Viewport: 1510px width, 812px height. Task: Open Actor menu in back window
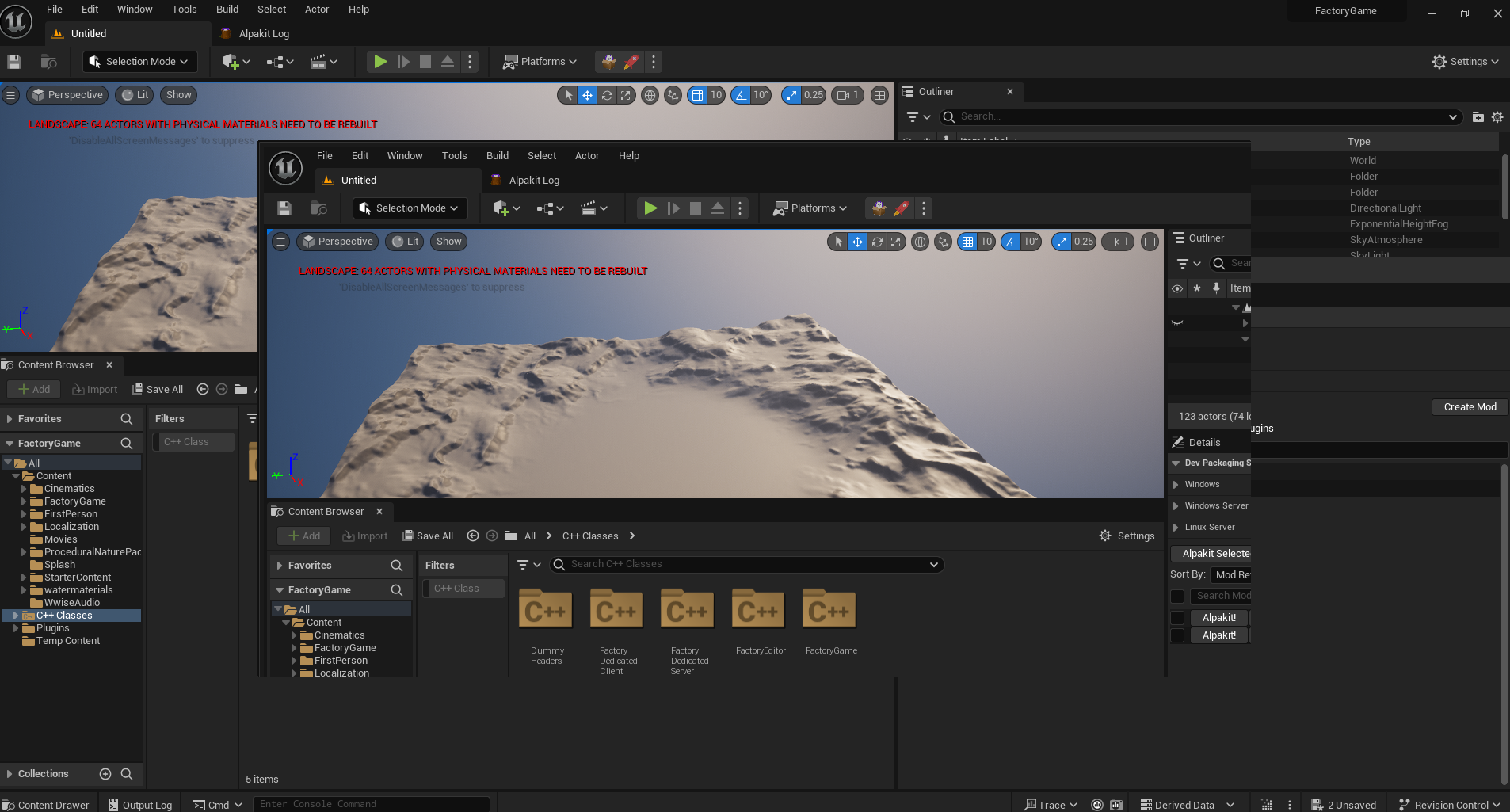[x=317, y=10]
